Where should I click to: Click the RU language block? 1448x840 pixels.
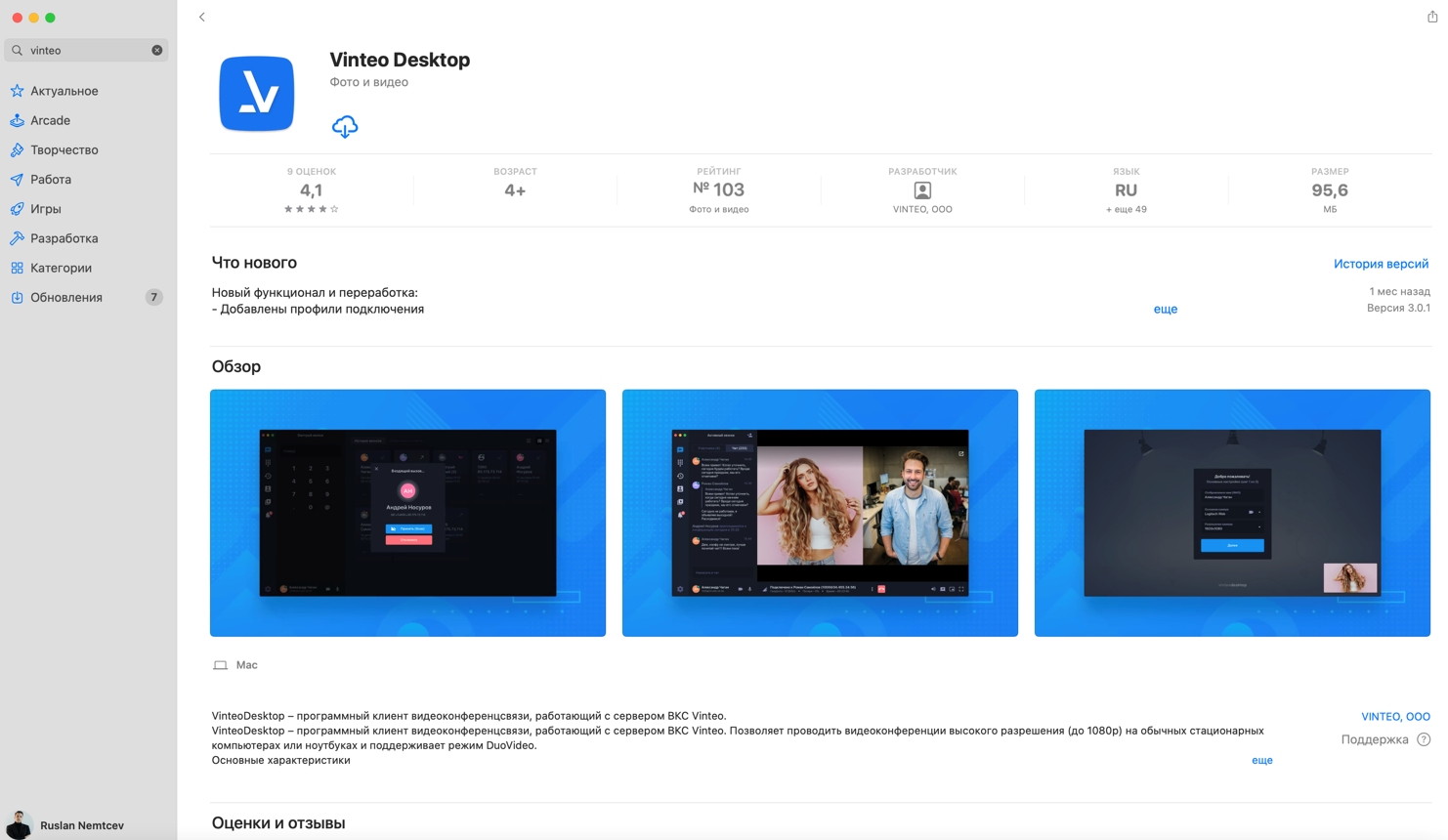[x=1127, y=190]
